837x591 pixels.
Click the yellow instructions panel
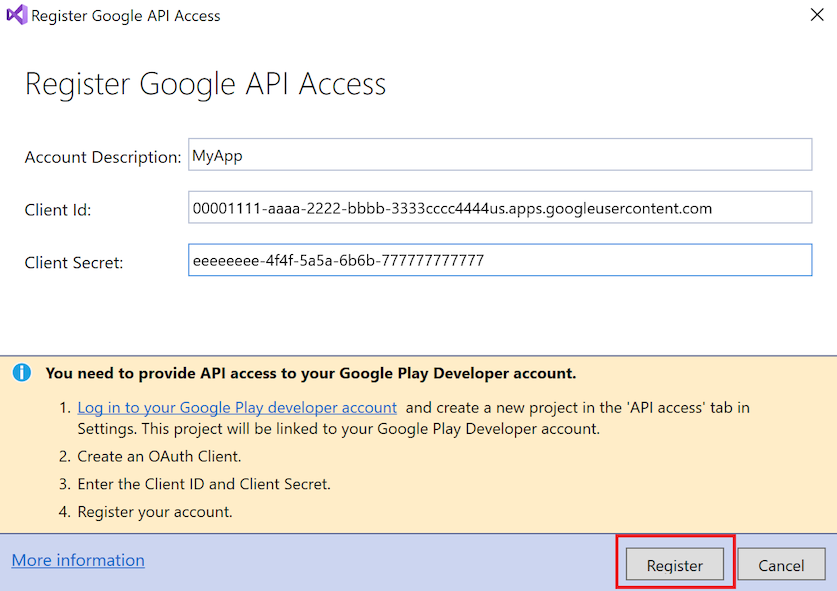[418, 440]
